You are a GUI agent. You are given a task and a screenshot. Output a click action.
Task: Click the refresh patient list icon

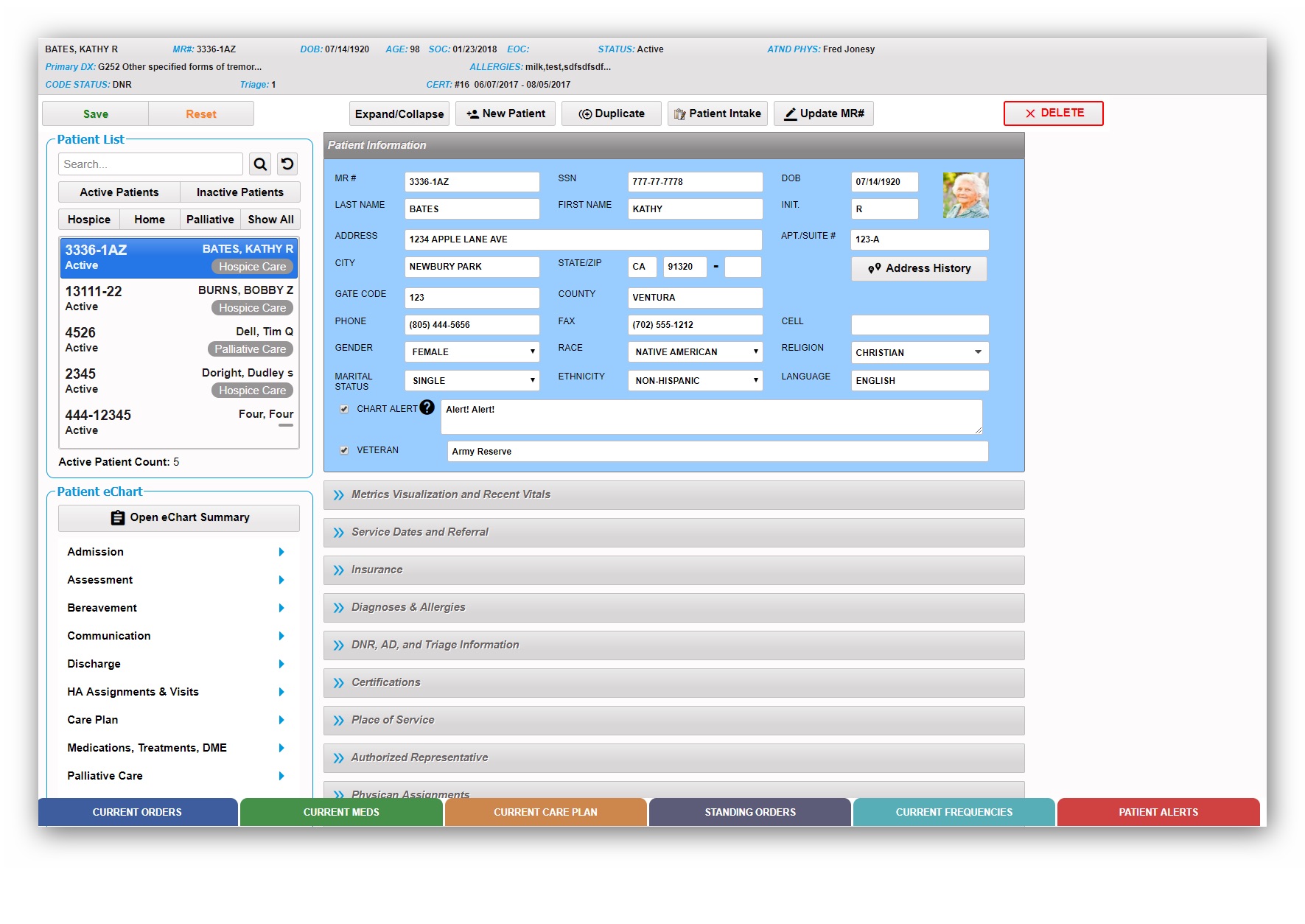click(287, 164)
